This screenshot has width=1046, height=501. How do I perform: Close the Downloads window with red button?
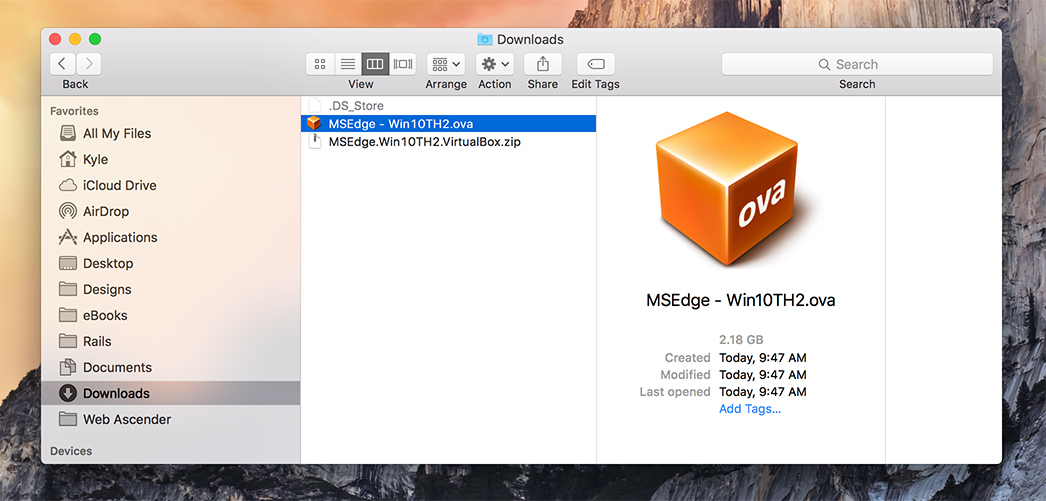(x=55, y=39)
